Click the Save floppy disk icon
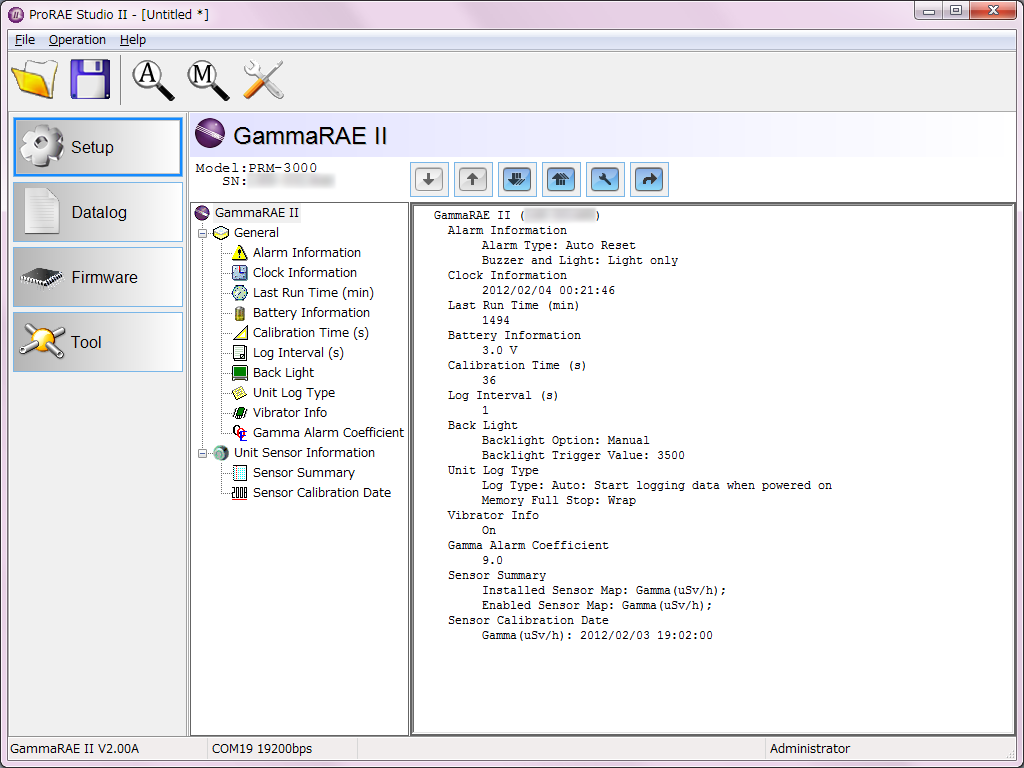The width and height of the screenshot is (1024, 768). click(x=90, y=79)
